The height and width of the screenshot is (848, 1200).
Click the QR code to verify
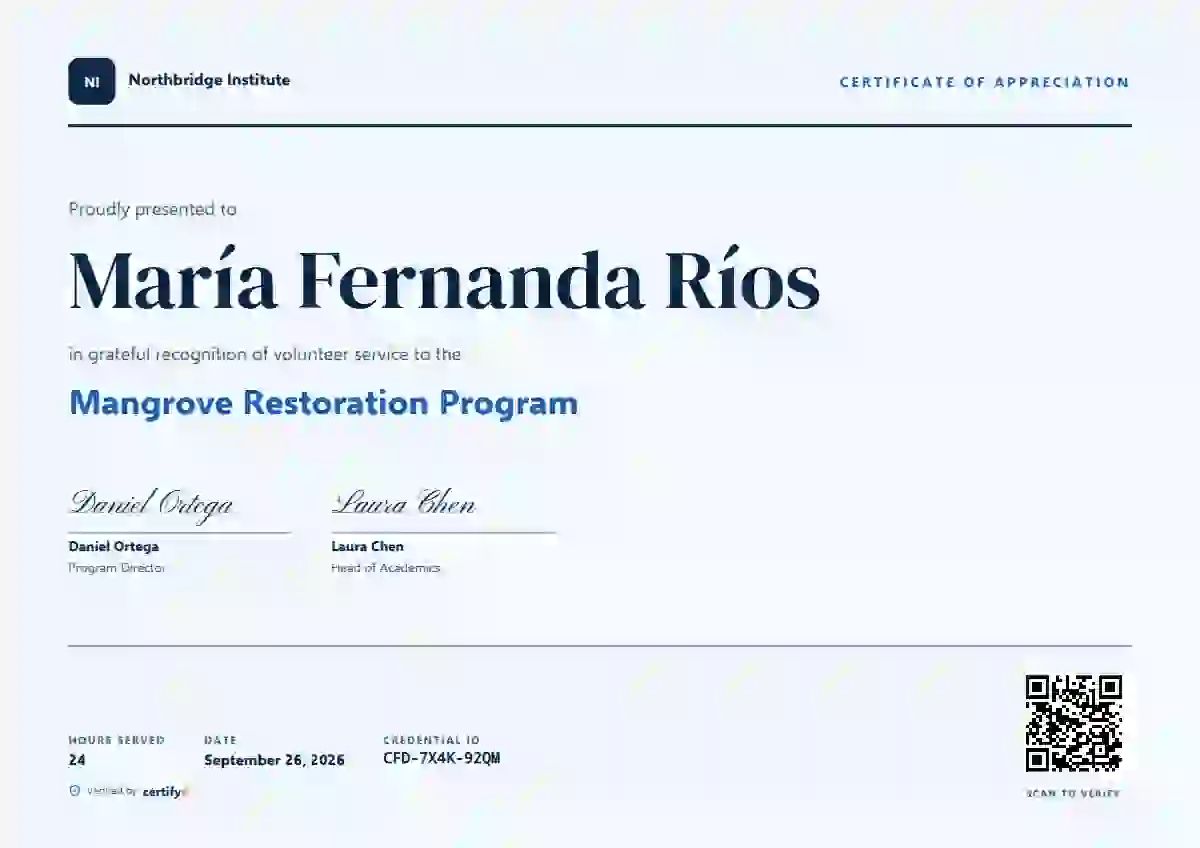(x=1074, y=723)
